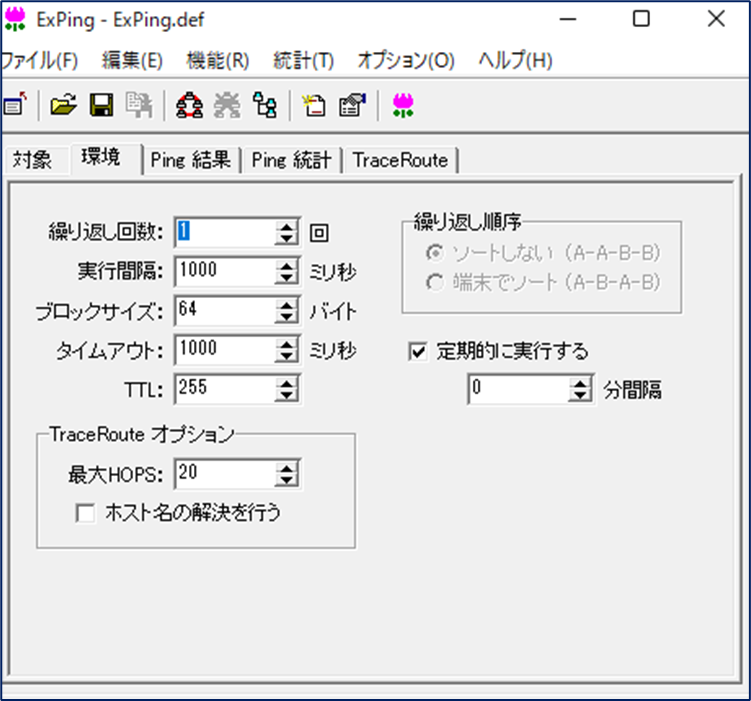The width and height of the screenshot is (751, 701).
Task: Decrease 実行間隔 with the down arrow
Action: tap(287, 278)
